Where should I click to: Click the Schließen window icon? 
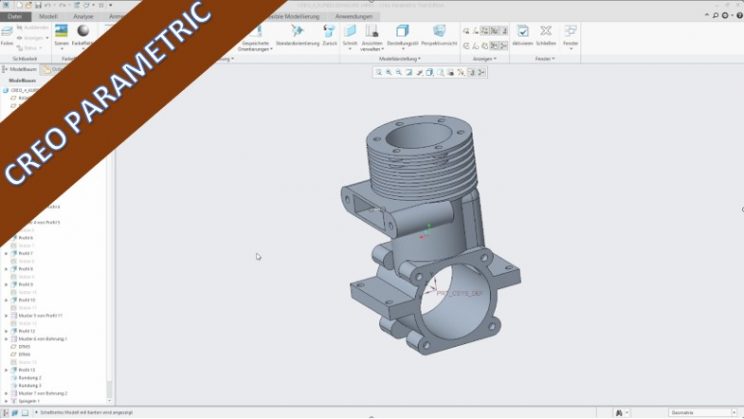pyautogui.click(x=546, y=33)
